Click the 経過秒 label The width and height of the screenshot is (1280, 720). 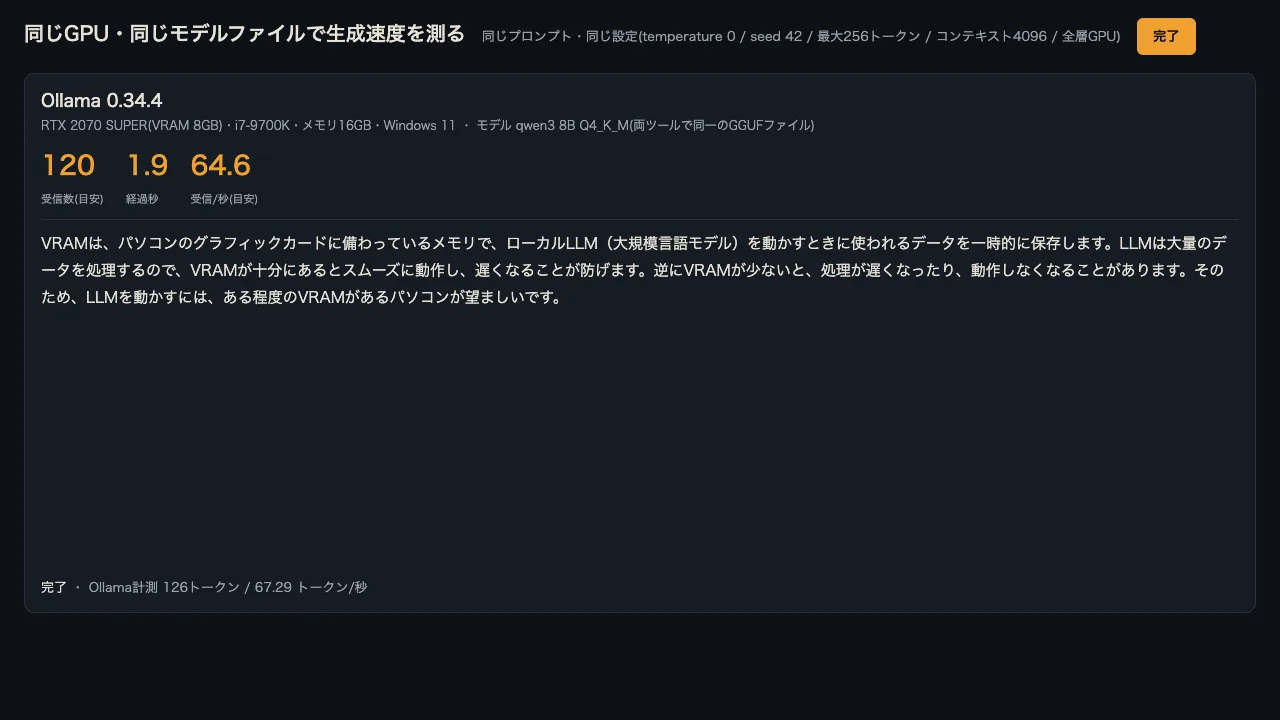pyautogui.click(x=142, y=199)
